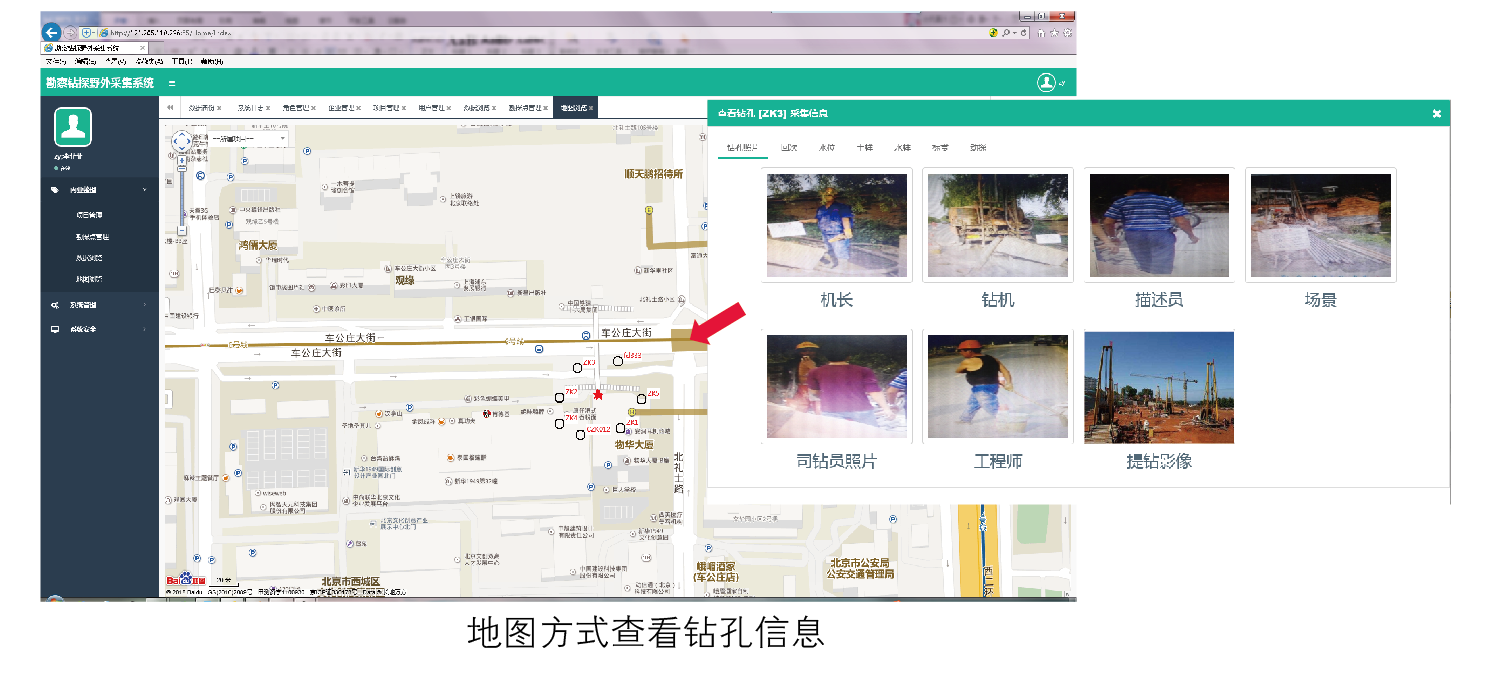Expand the gears-icon sidebar group chevron

(x=144, y=305)
